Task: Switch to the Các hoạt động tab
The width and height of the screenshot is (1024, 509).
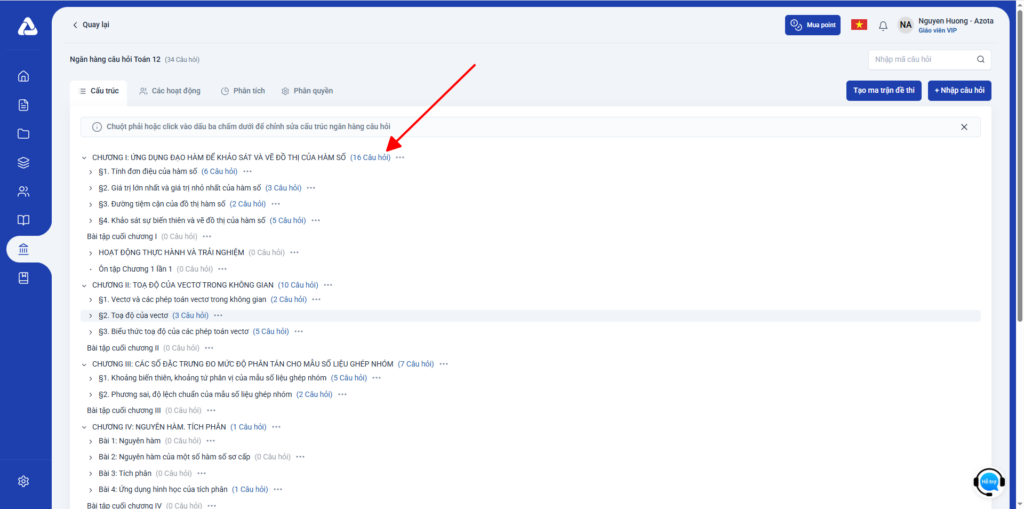Action: 169,91
